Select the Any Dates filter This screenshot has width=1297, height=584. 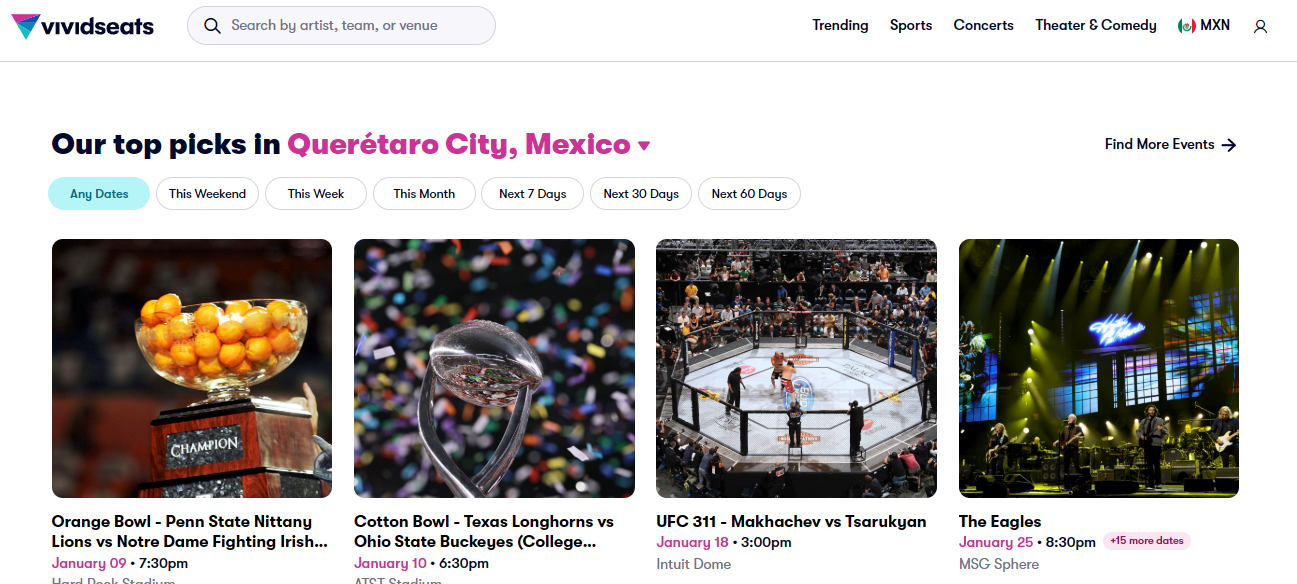99,194
